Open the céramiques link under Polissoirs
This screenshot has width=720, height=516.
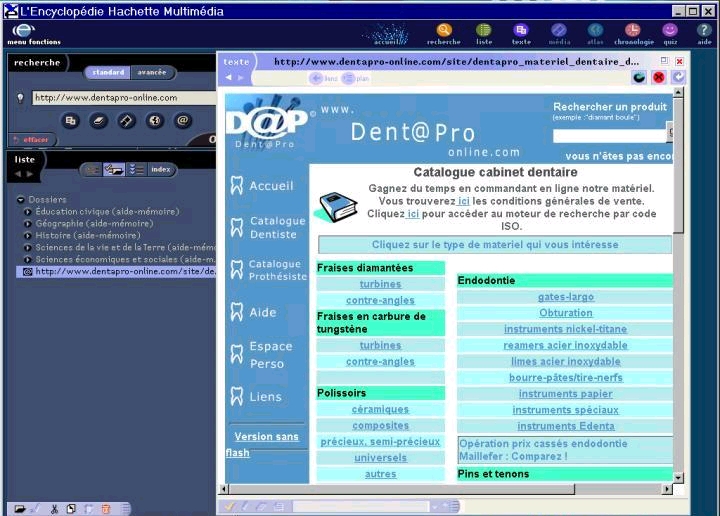(x=380, y=409)
